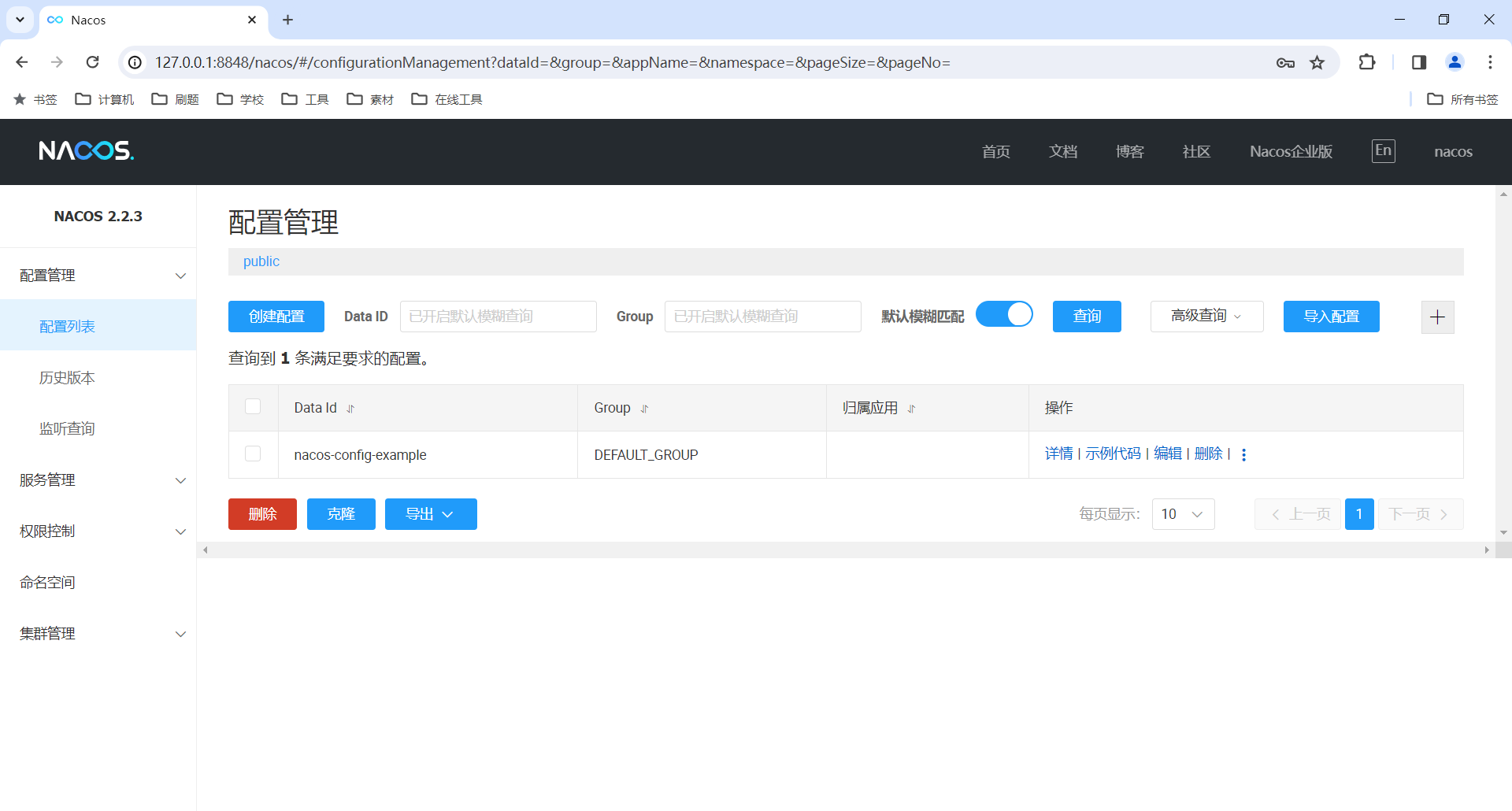Open 导出 dropdown button
This screenshot has width=1512, height=811.
click(x=431, y=514)
